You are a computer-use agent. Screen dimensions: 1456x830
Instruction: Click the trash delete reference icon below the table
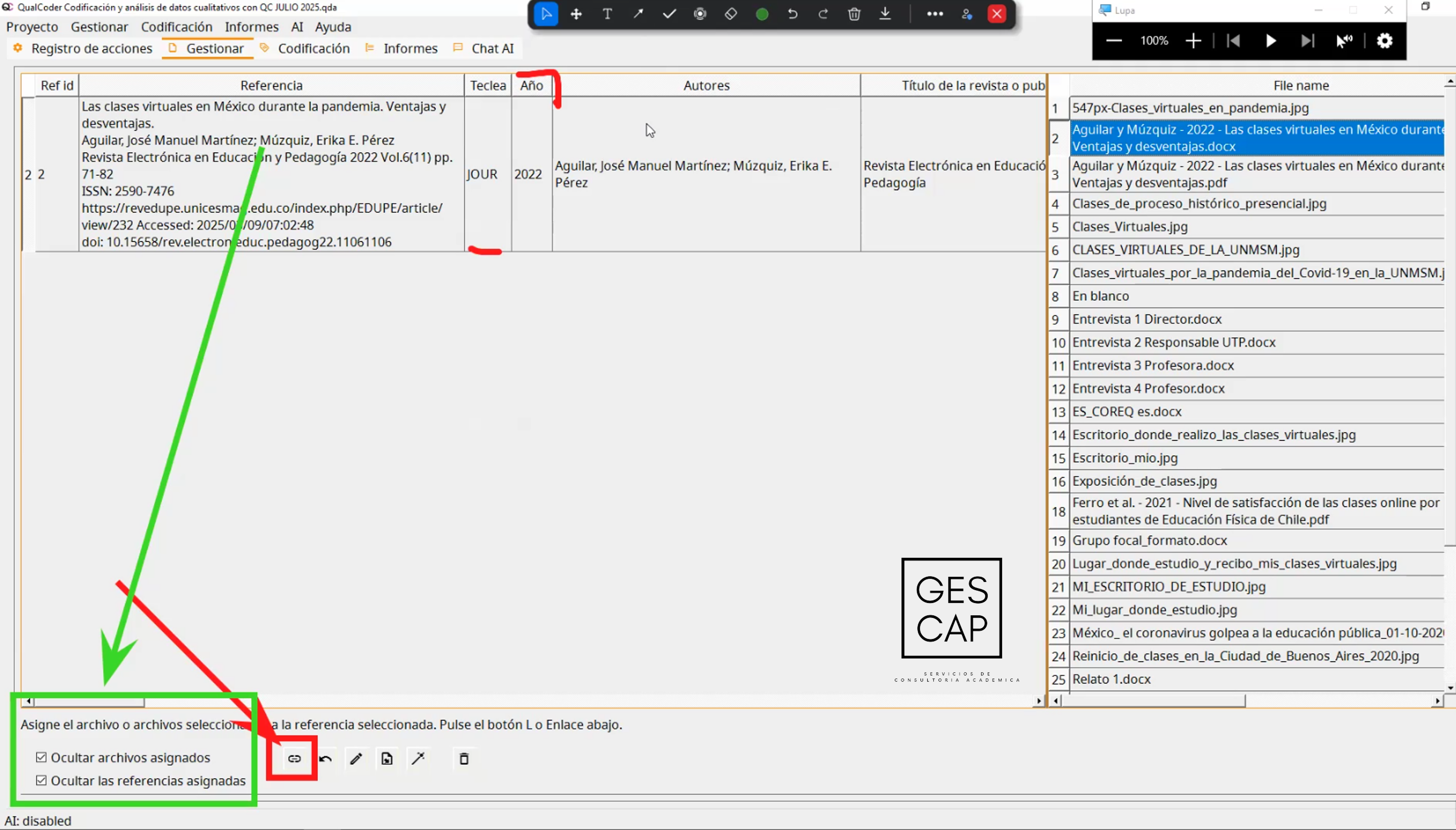464,758
